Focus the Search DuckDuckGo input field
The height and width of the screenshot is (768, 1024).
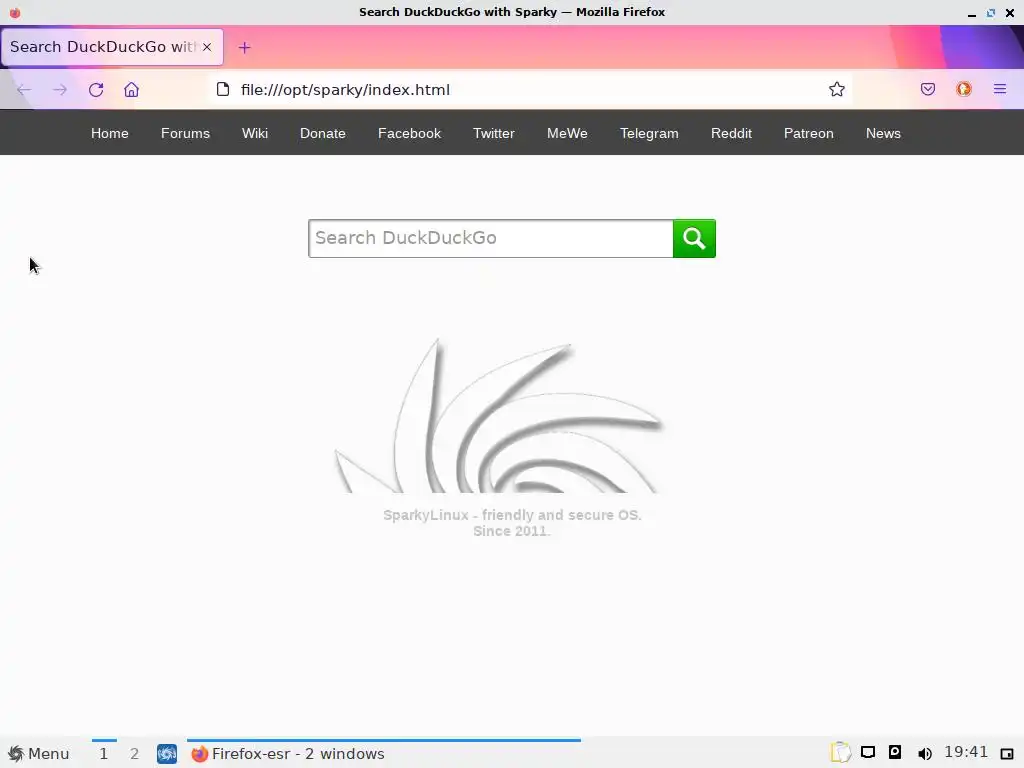pyautogui.click(x=490, y=238)
